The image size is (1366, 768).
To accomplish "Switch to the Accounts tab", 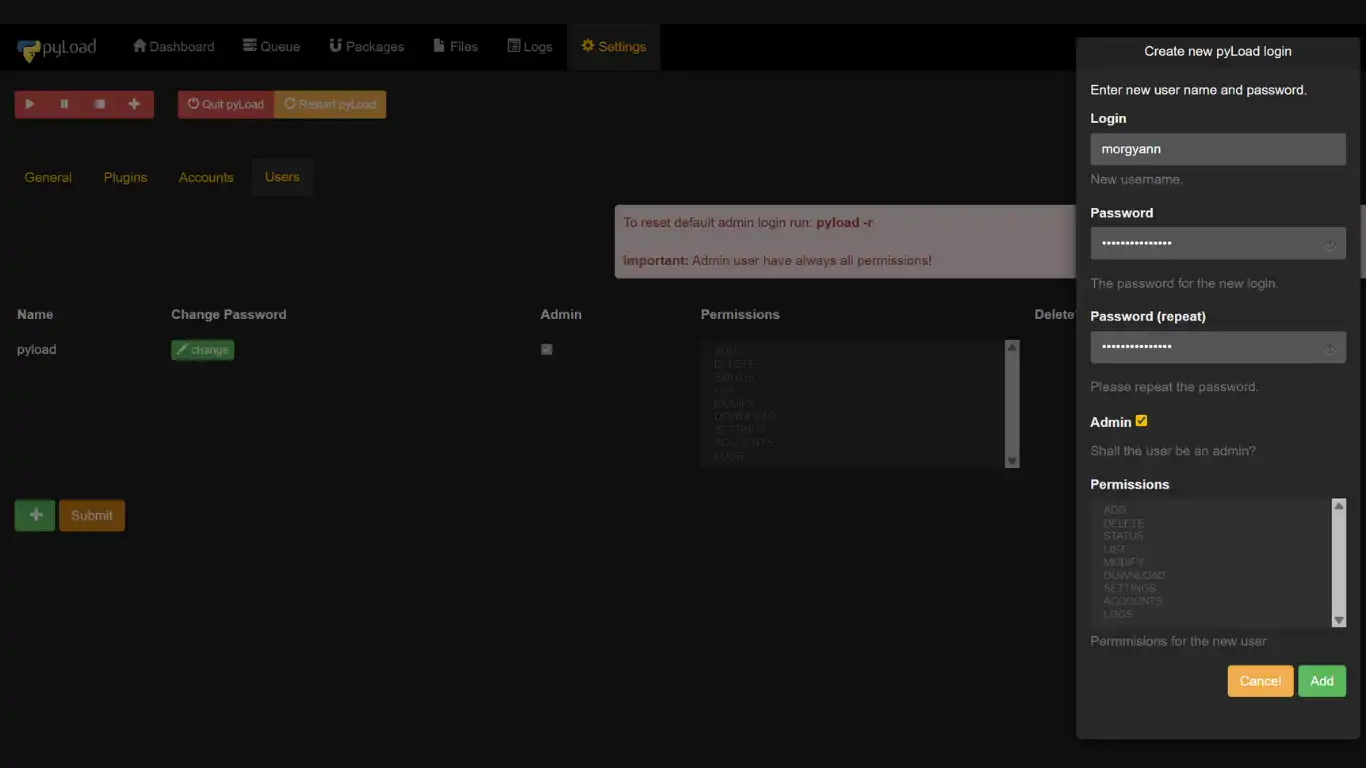I will 205,177.
